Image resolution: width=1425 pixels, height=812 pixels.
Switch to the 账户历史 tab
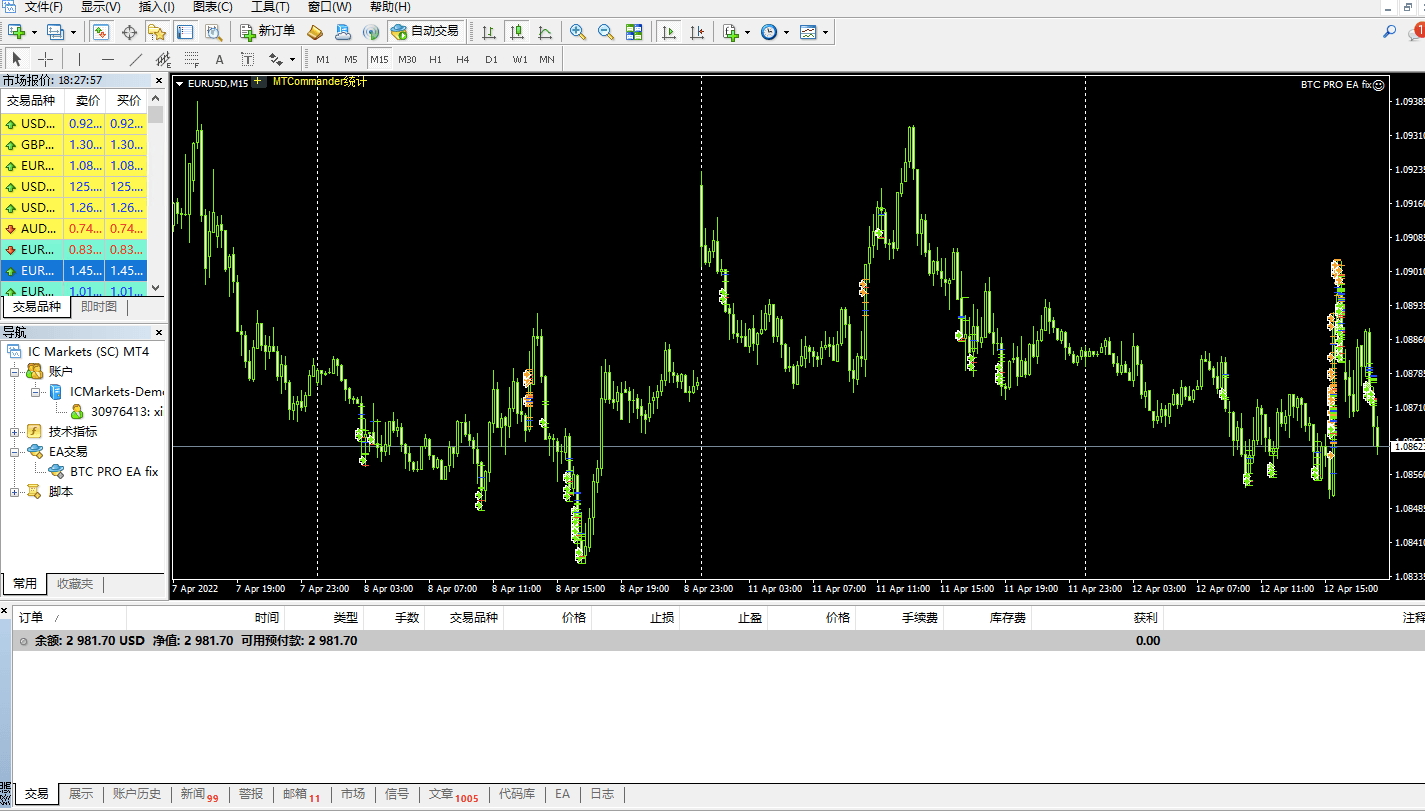point(137,794)
